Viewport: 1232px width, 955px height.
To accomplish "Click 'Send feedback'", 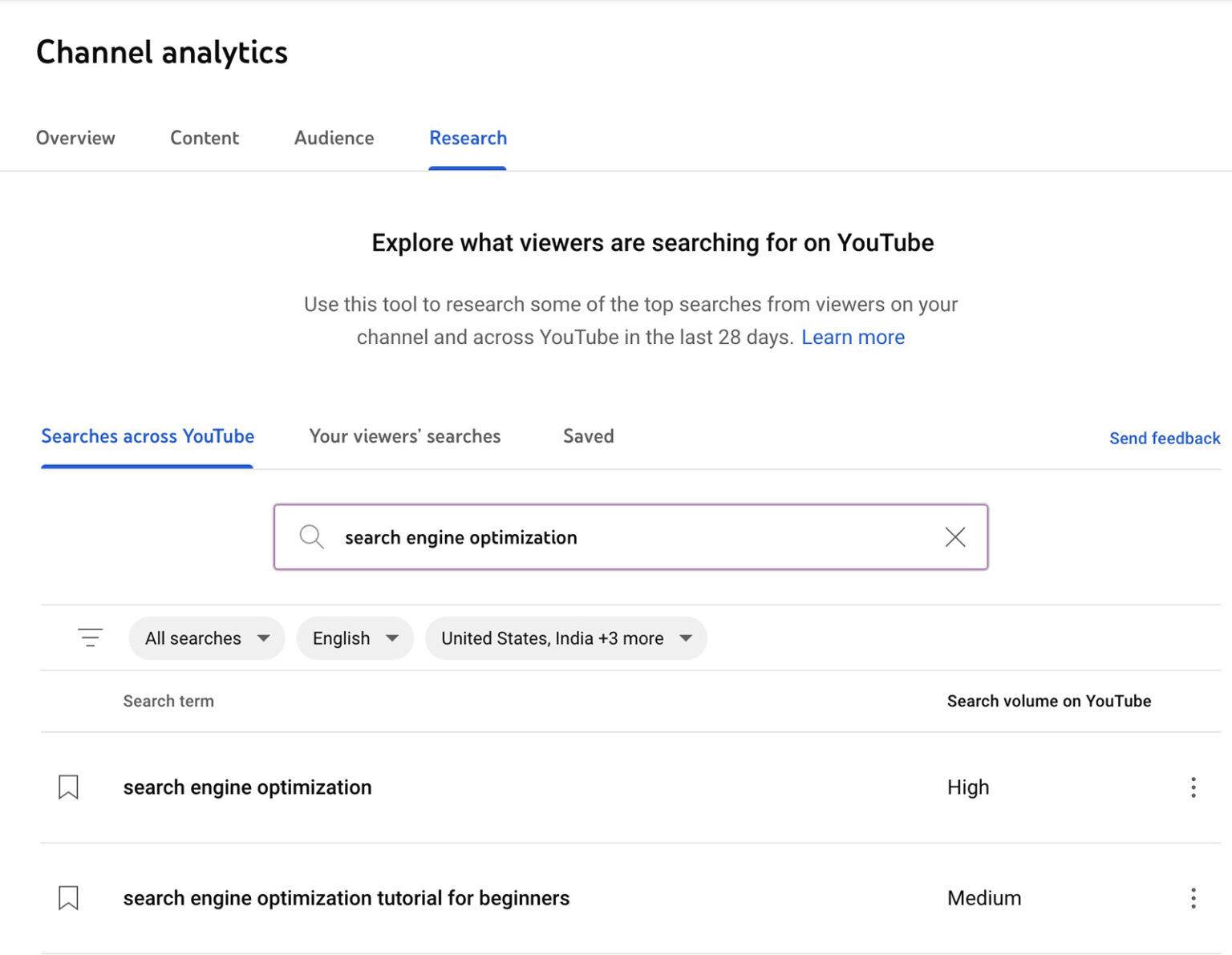I will coord(1165,438).
